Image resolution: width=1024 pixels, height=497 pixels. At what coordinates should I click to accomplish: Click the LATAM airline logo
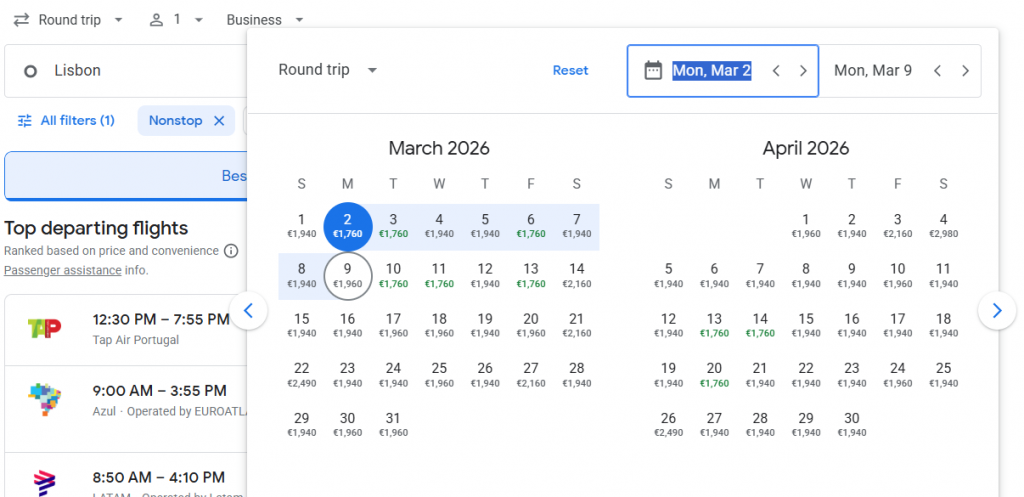pyautogui.click(x=44, y=483)
